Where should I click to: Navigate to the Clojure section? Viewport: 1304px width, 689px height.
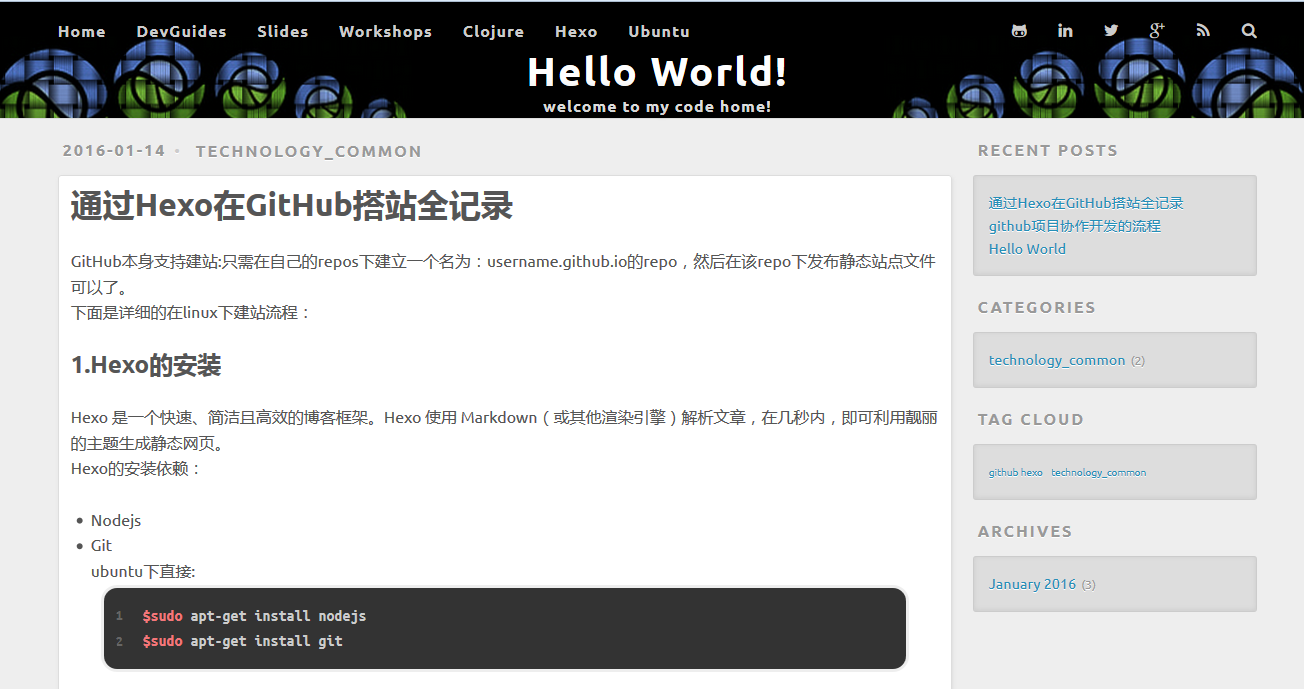click(x=493, y=32)
